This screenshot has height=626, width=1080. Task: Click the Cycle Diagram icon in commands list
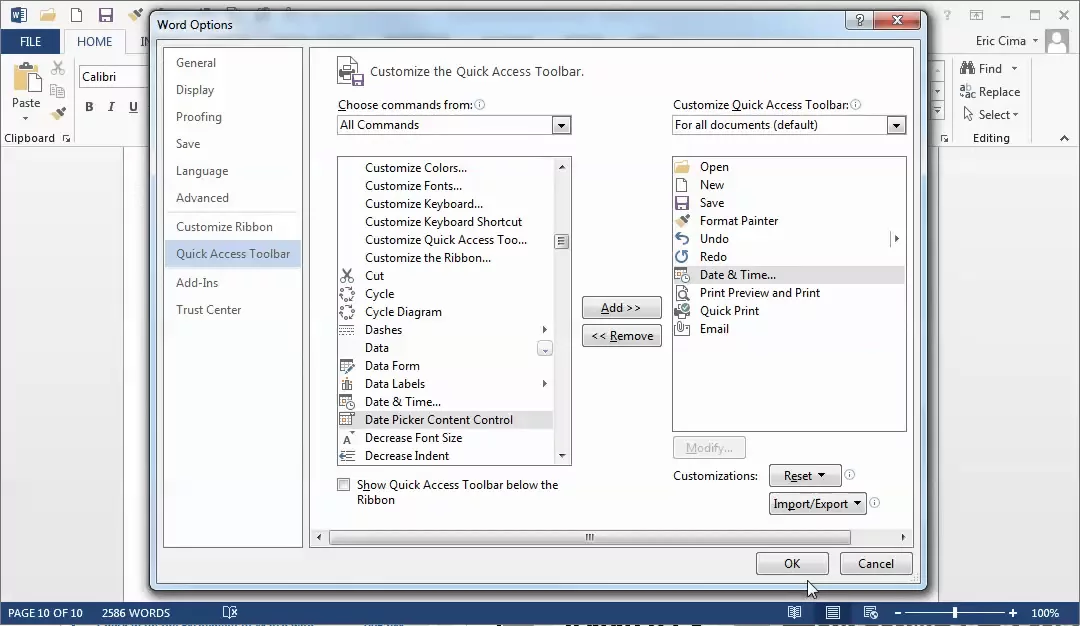pos(347,312)
